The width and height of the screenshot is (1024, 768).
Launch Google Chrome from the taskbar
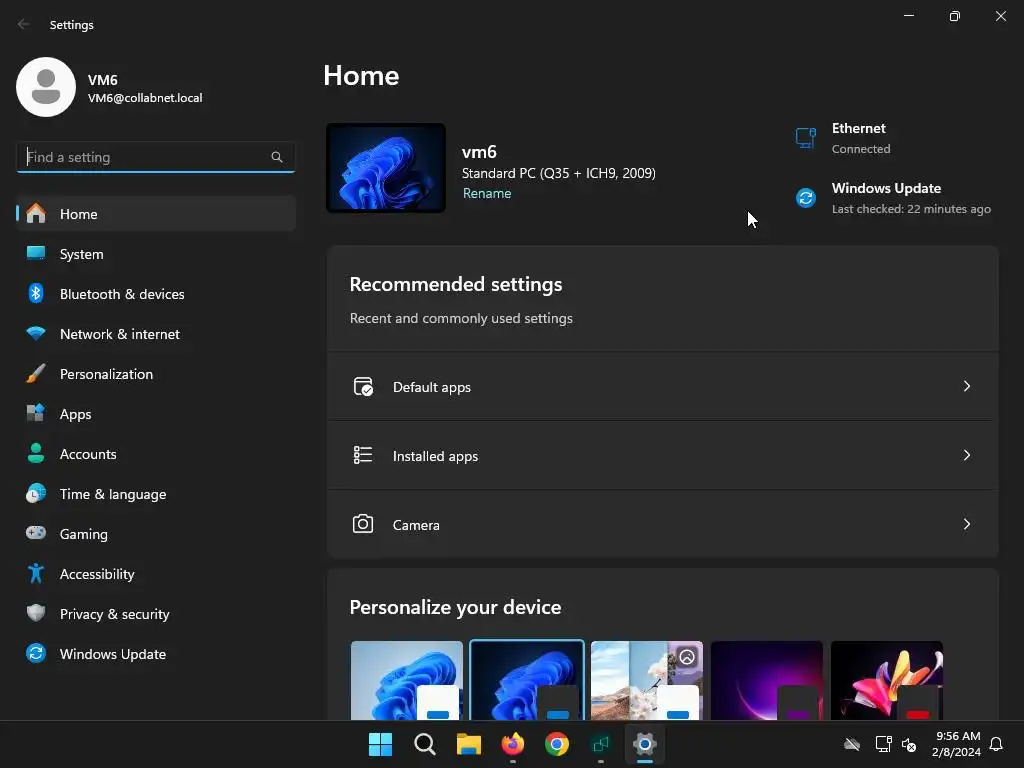point(557,744)
